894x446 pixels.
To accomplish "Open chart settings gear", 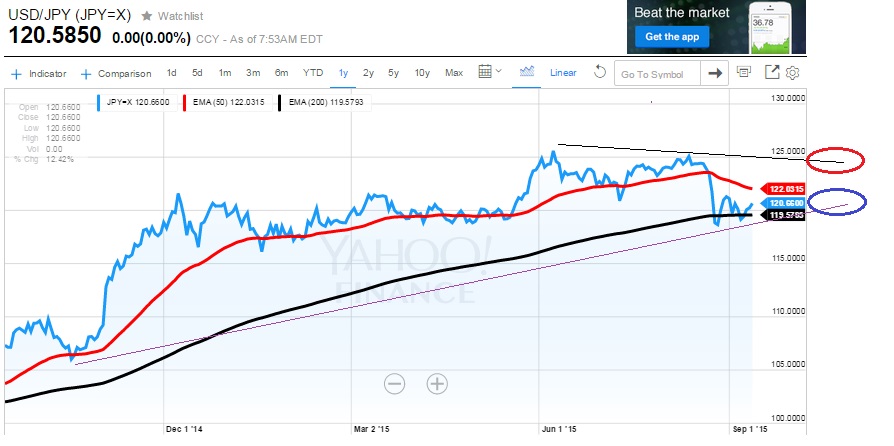I will click(792, 73).
